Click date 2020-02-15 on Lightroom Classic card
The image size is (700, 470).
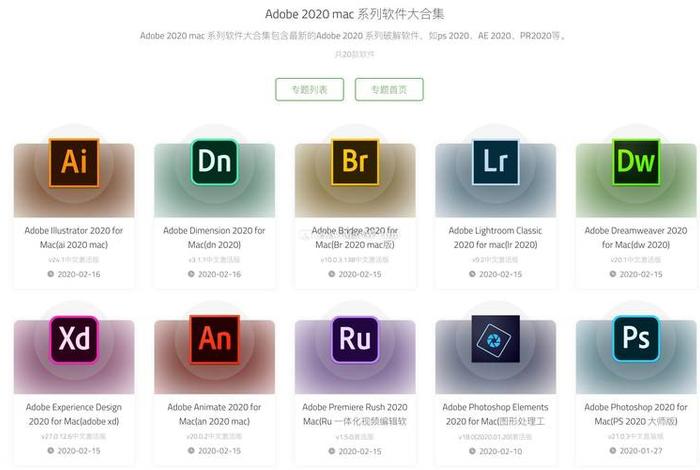pos(501,274)
